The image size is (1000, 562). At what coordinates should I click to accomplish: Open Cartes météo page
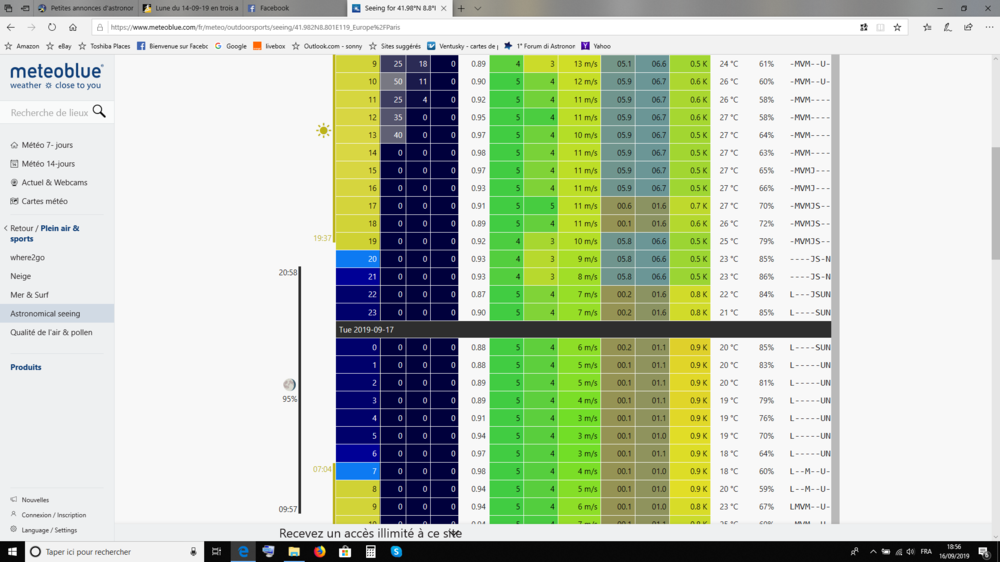45,201
